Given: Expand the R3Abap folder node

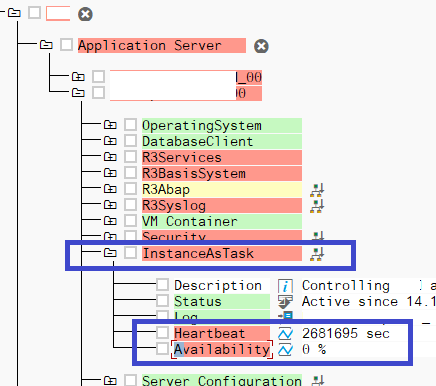Looking at the screenshot, I should tap(110, 189).
